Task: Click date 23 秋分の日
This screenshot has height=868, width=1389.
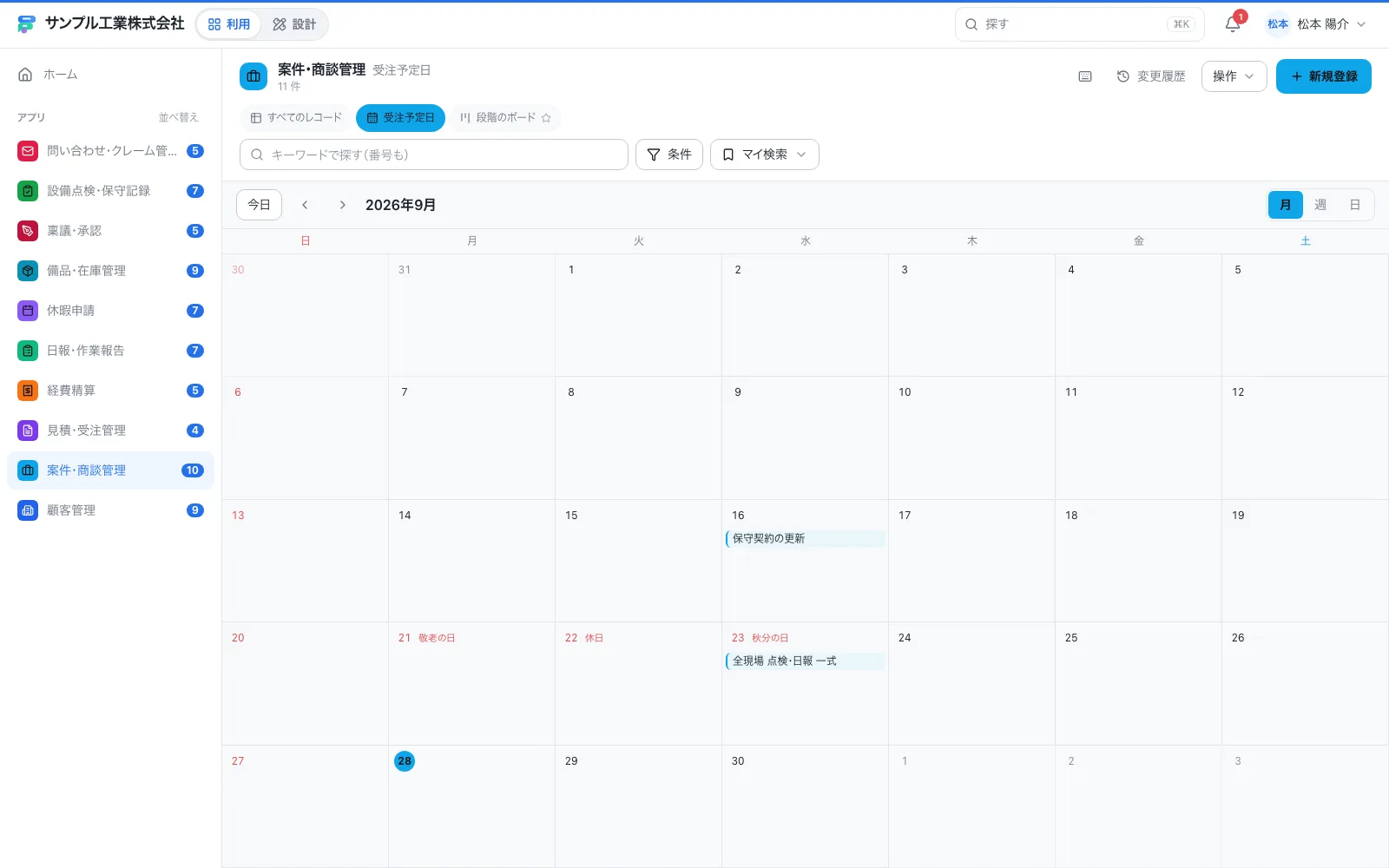Action: coord(760,638)
